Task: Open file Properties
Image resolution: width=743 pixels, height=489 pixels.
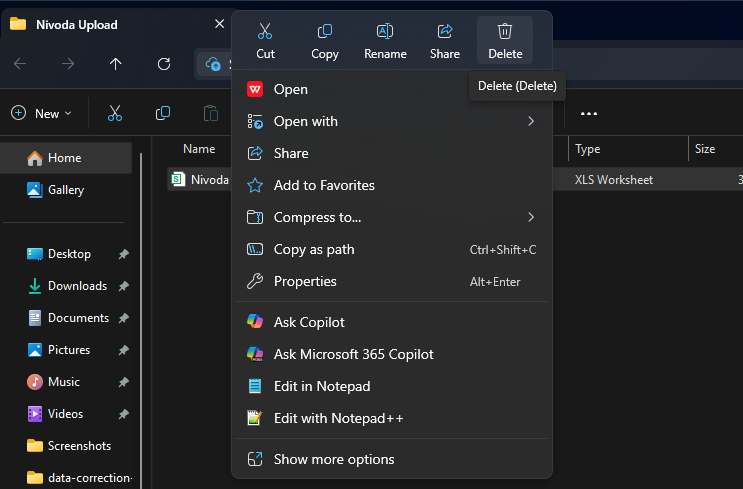Action: coord(392,281)
